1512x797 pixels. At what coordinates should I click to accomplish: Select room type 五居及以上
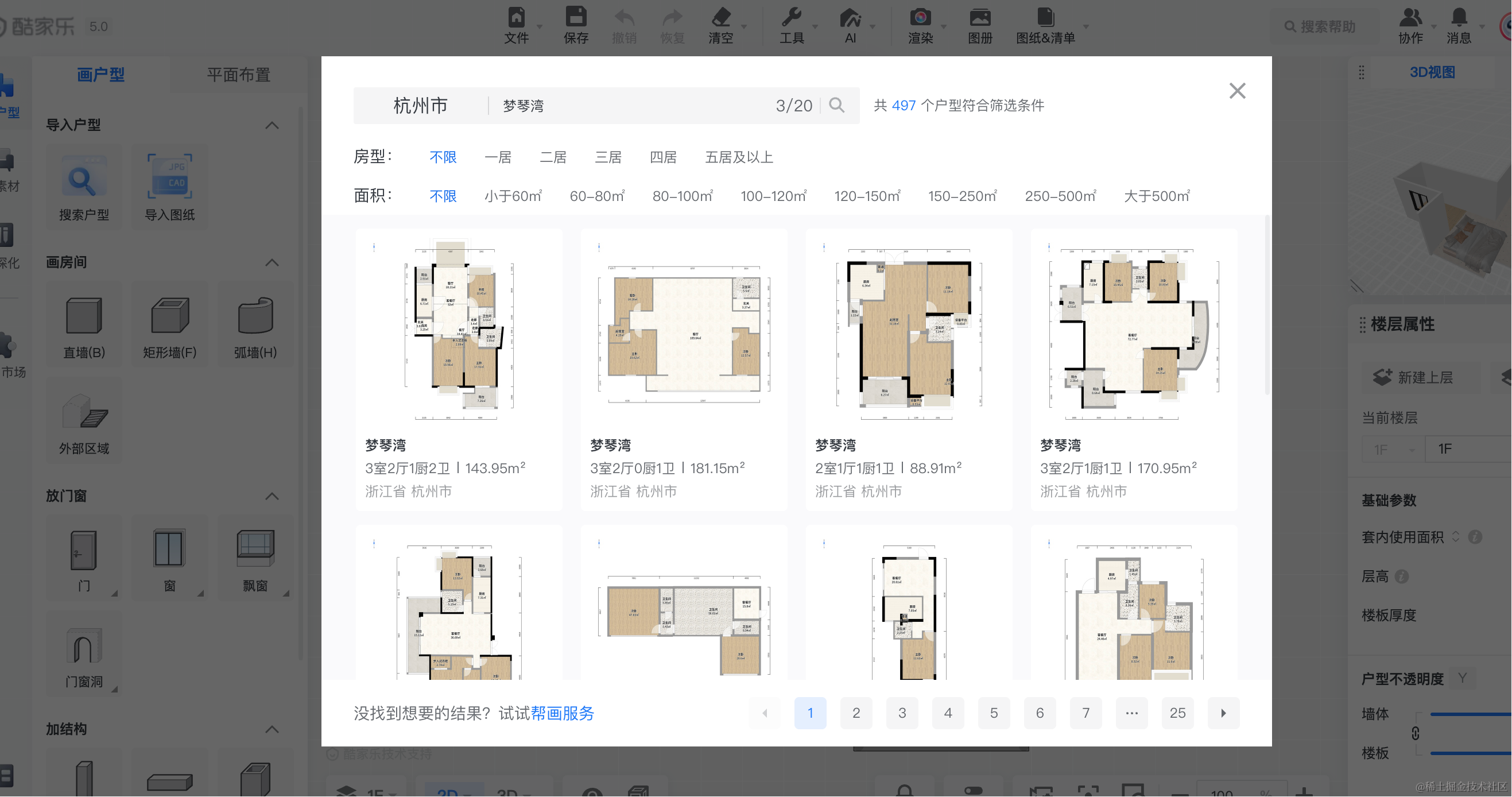pyautogui.click(x=739, y=157)
